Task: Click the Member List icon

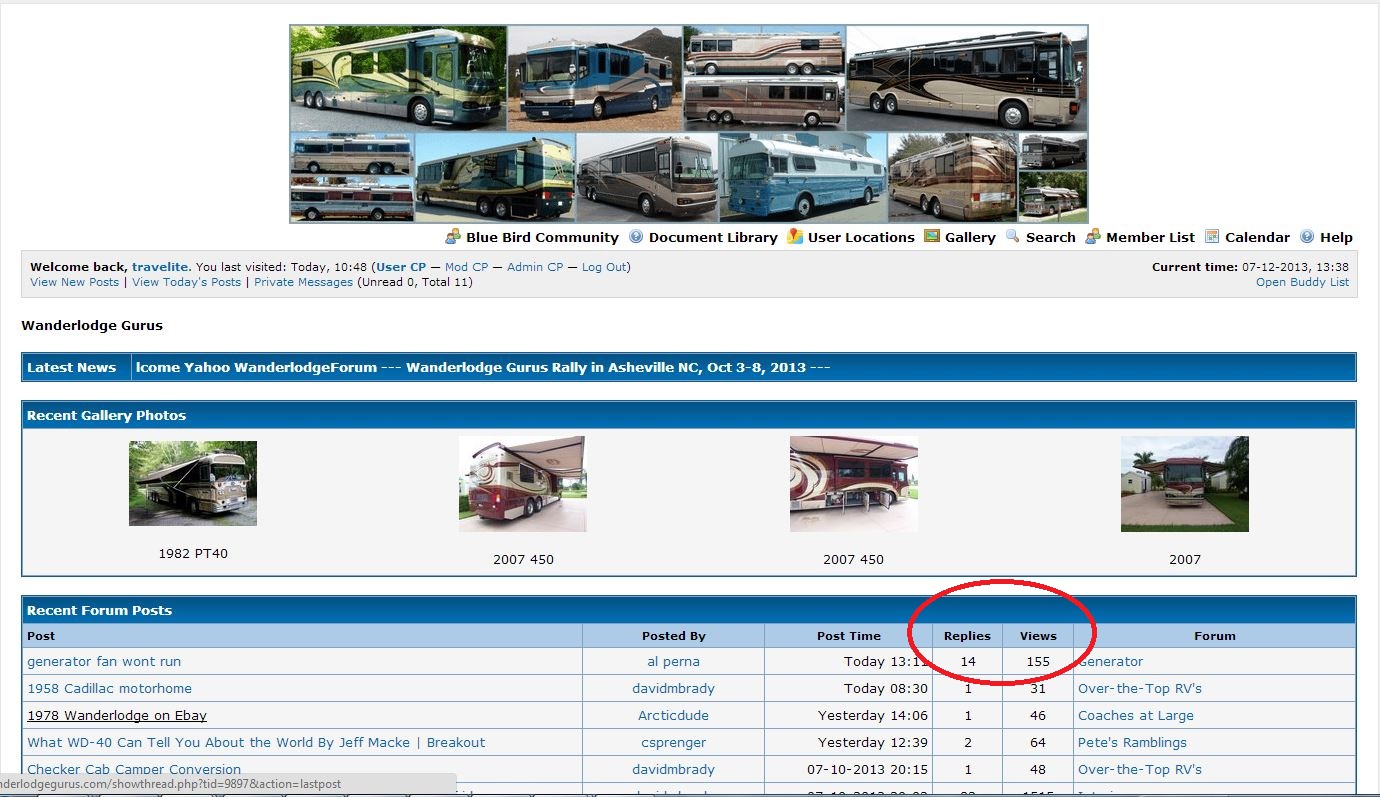Action: [1093, 237]
